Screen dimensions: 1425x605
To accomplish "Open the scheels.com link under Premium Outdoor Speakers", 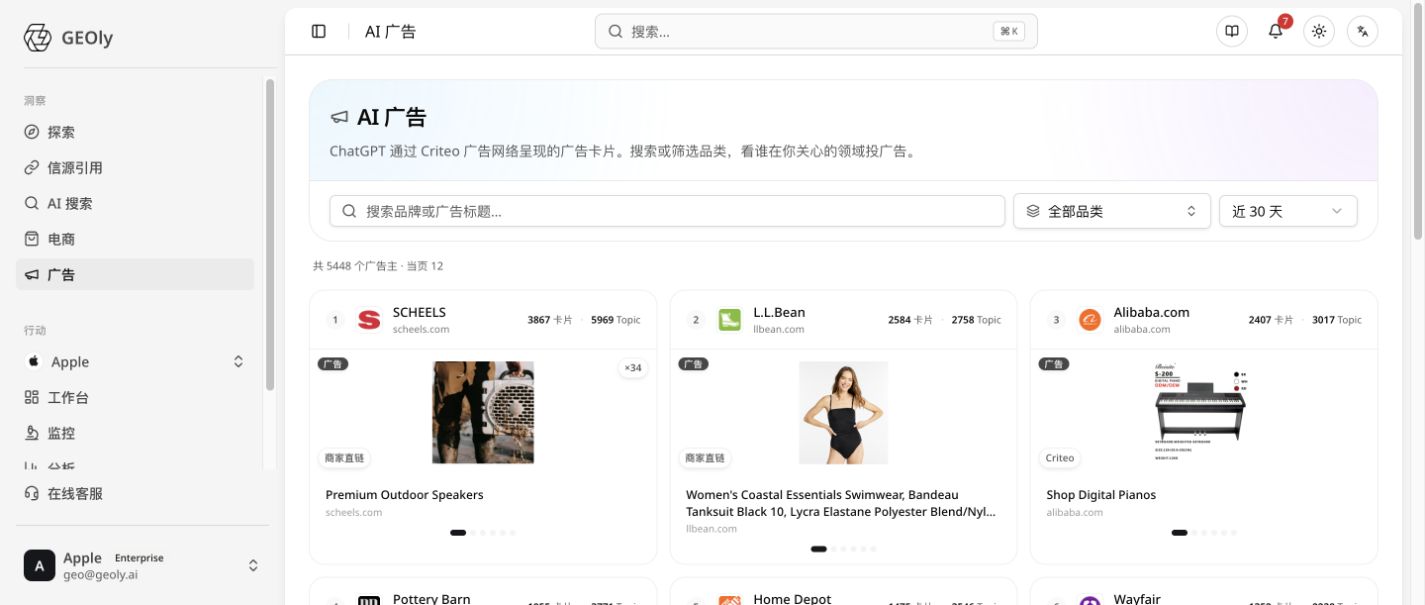I will [x=354, y=512].
